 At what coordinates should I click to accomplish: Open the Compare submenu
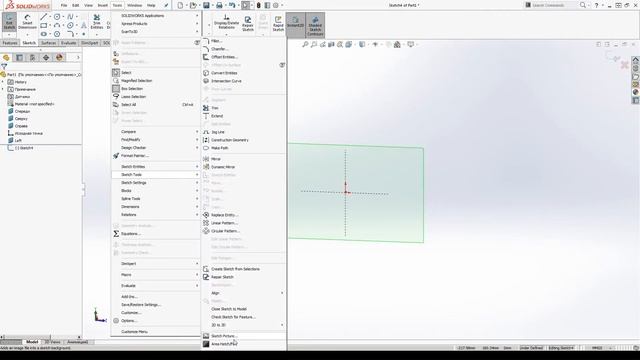pyautogui.click(x=156, y=132)
